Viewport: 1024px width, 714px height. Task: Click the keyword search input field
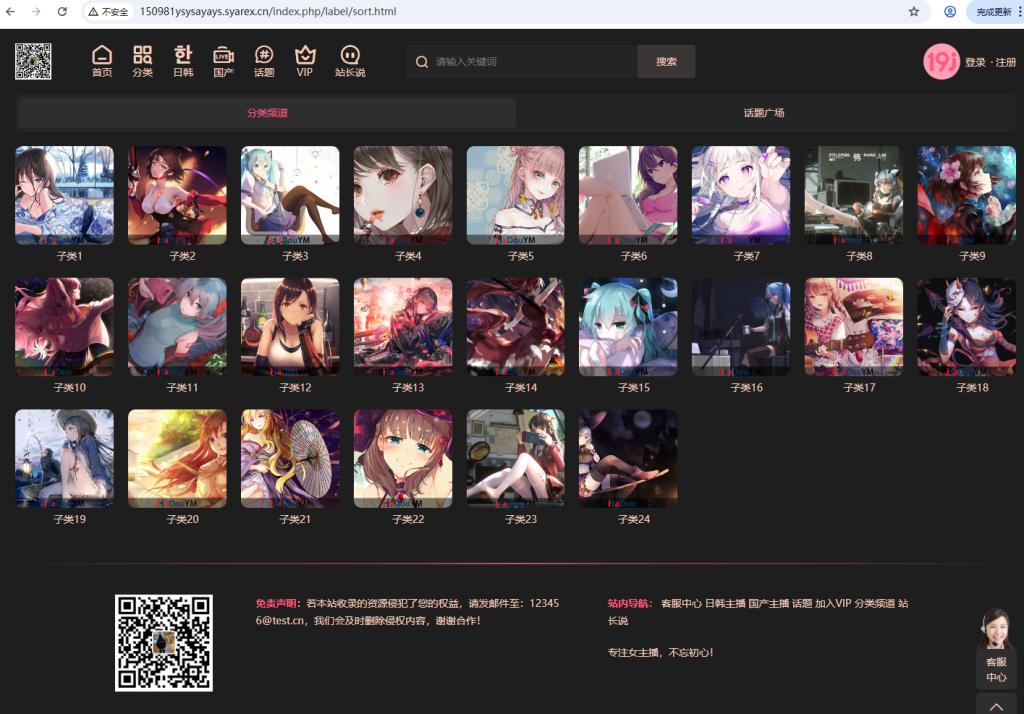tap(521, 61)
